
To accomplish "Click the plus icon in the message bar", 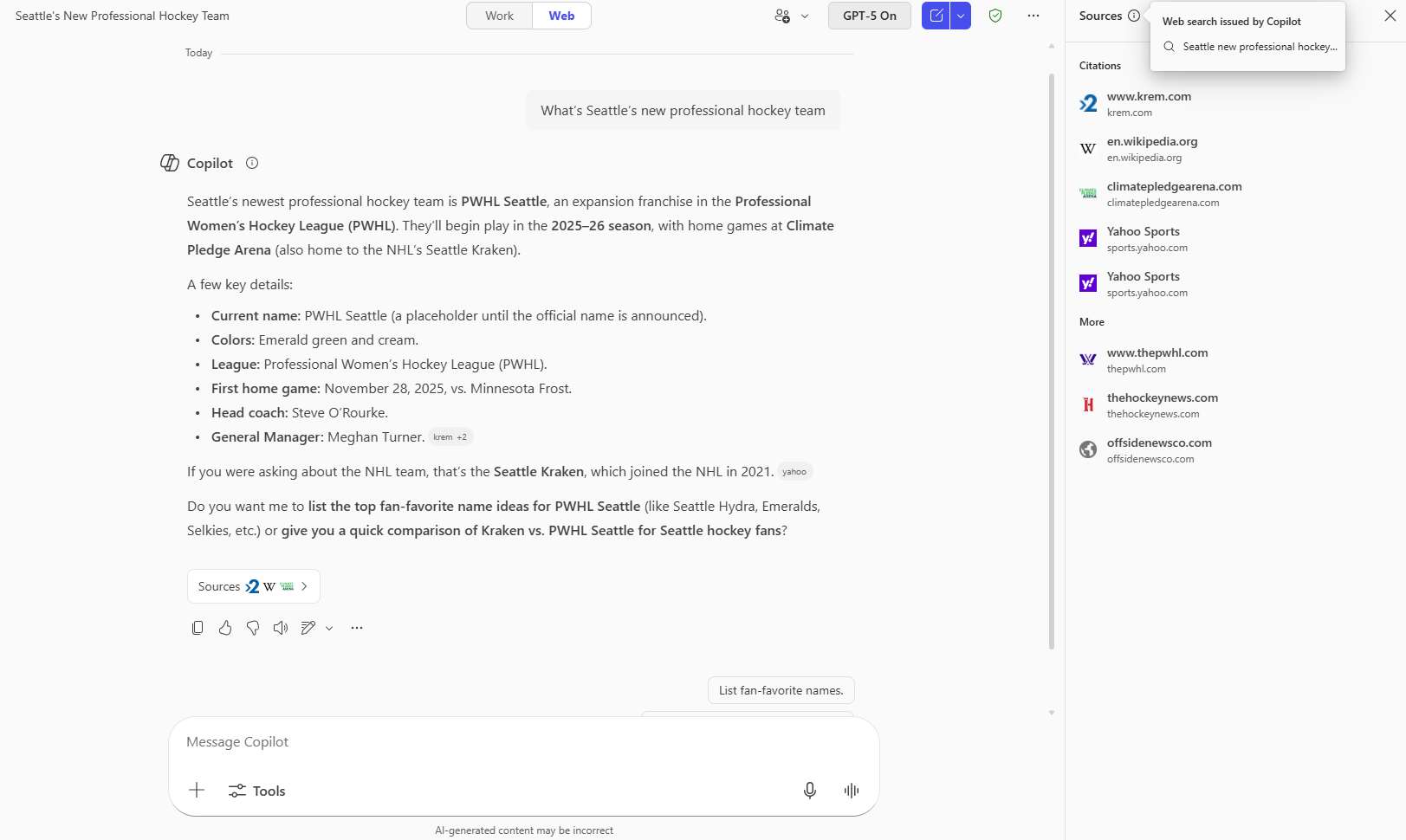I will (197, 790).
